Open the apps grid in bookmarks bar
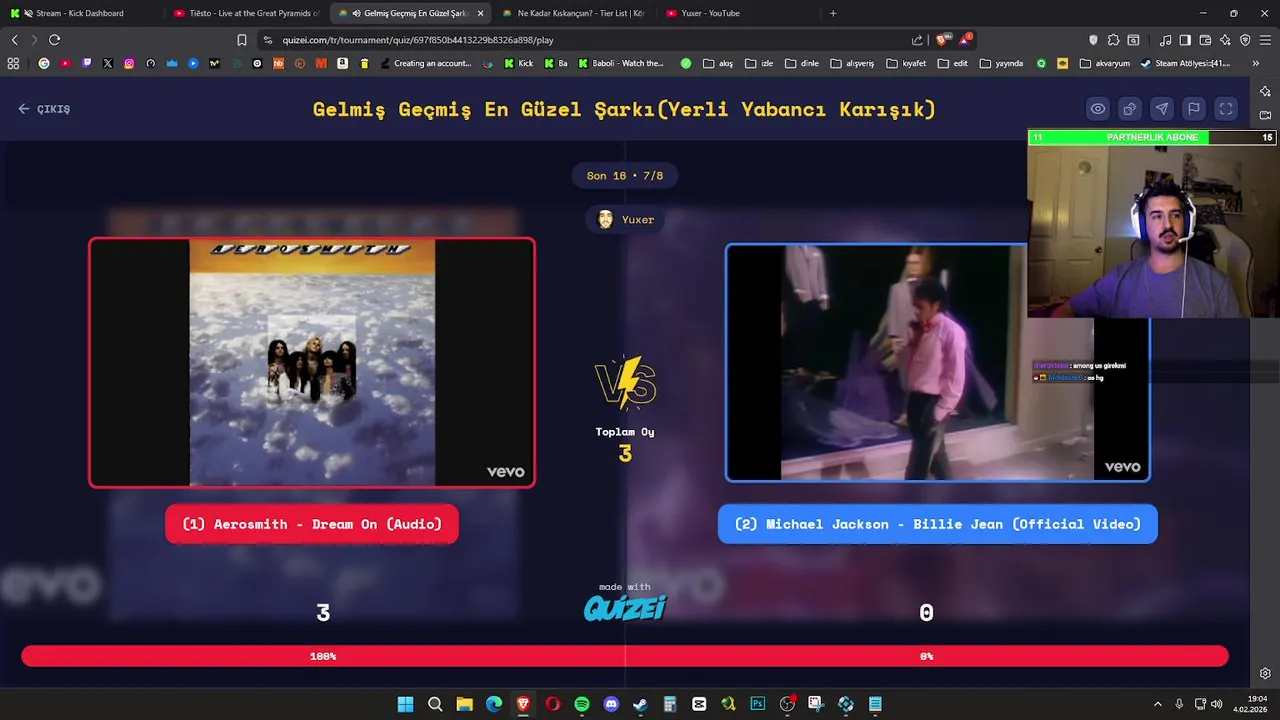This screenshot has height=720, width=1280. pos(13,63)
